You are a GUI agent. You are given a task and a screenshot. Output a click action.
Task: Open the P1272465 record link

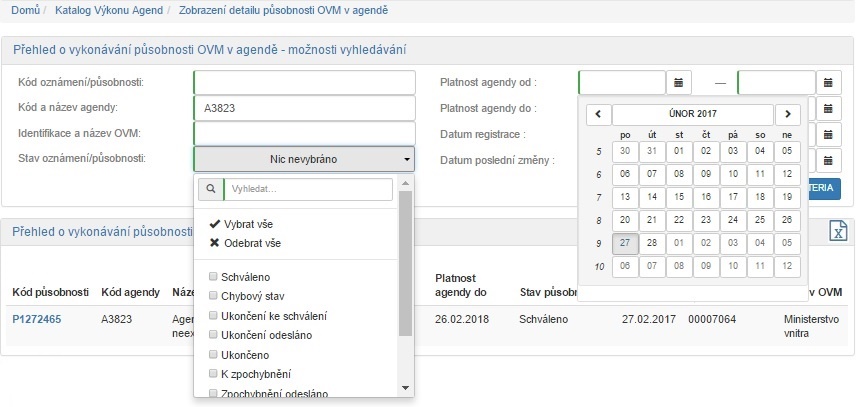37,319
